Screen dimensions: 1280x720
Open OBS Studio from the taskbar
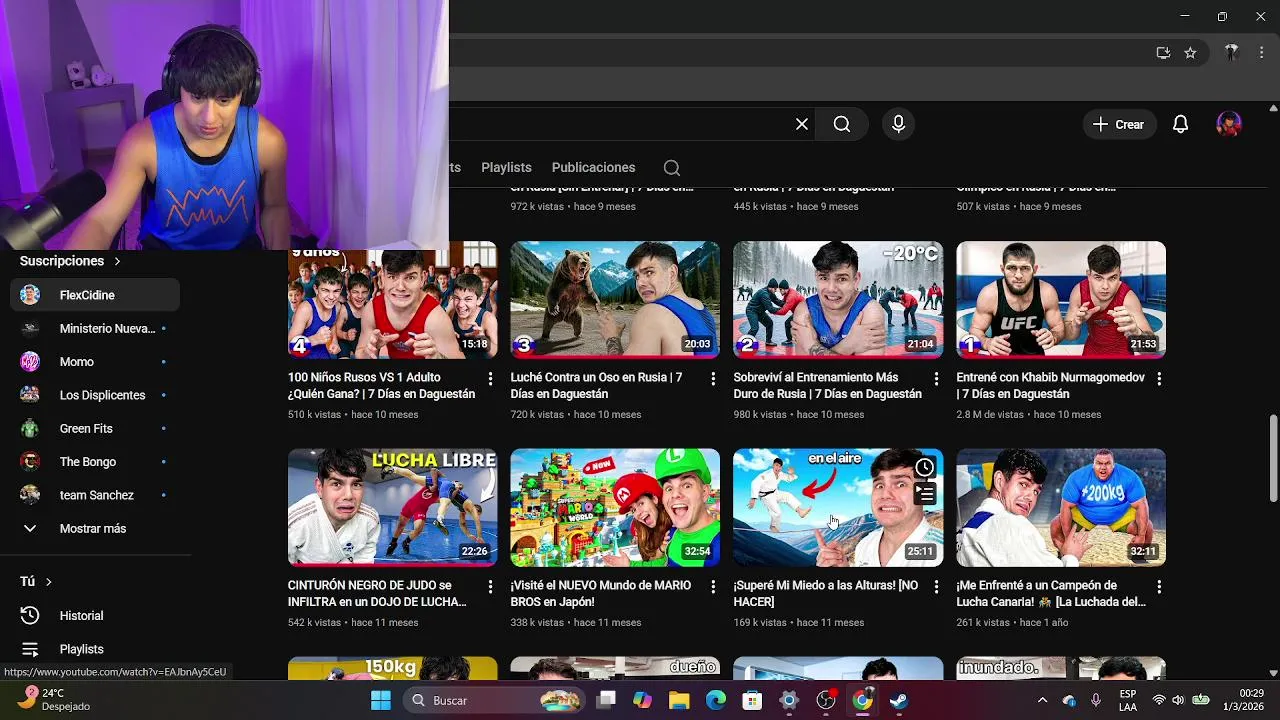[x=826, y=700]
